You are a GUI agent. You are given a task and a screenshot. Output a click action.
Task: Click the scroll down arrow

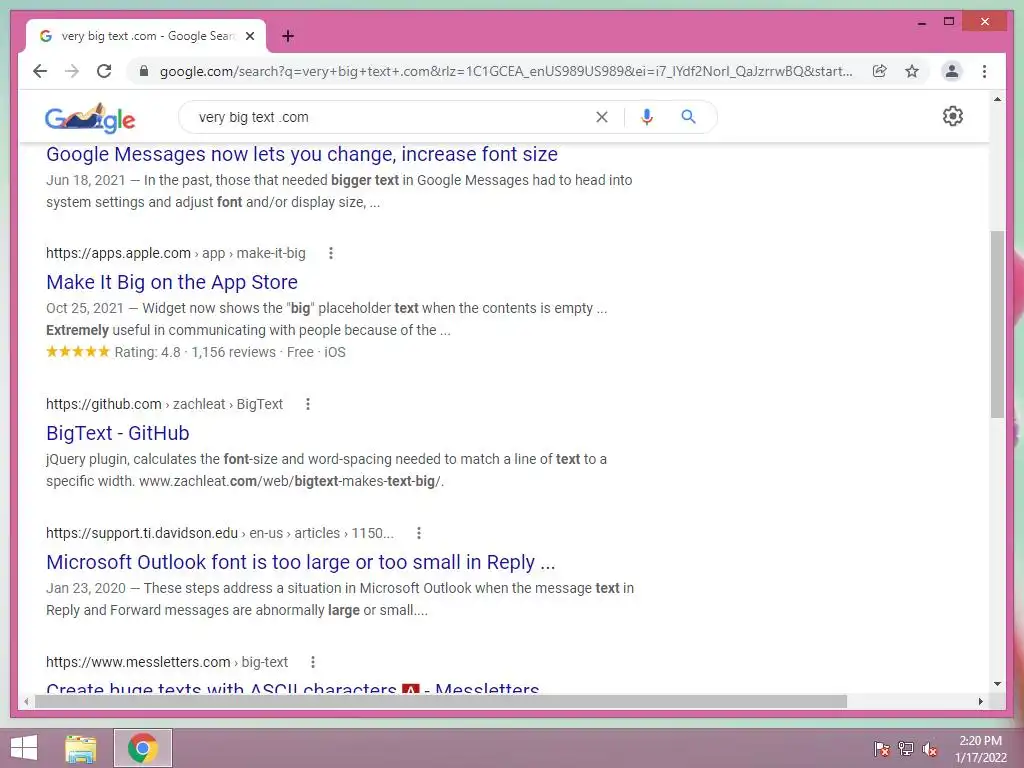pos(997,684)
